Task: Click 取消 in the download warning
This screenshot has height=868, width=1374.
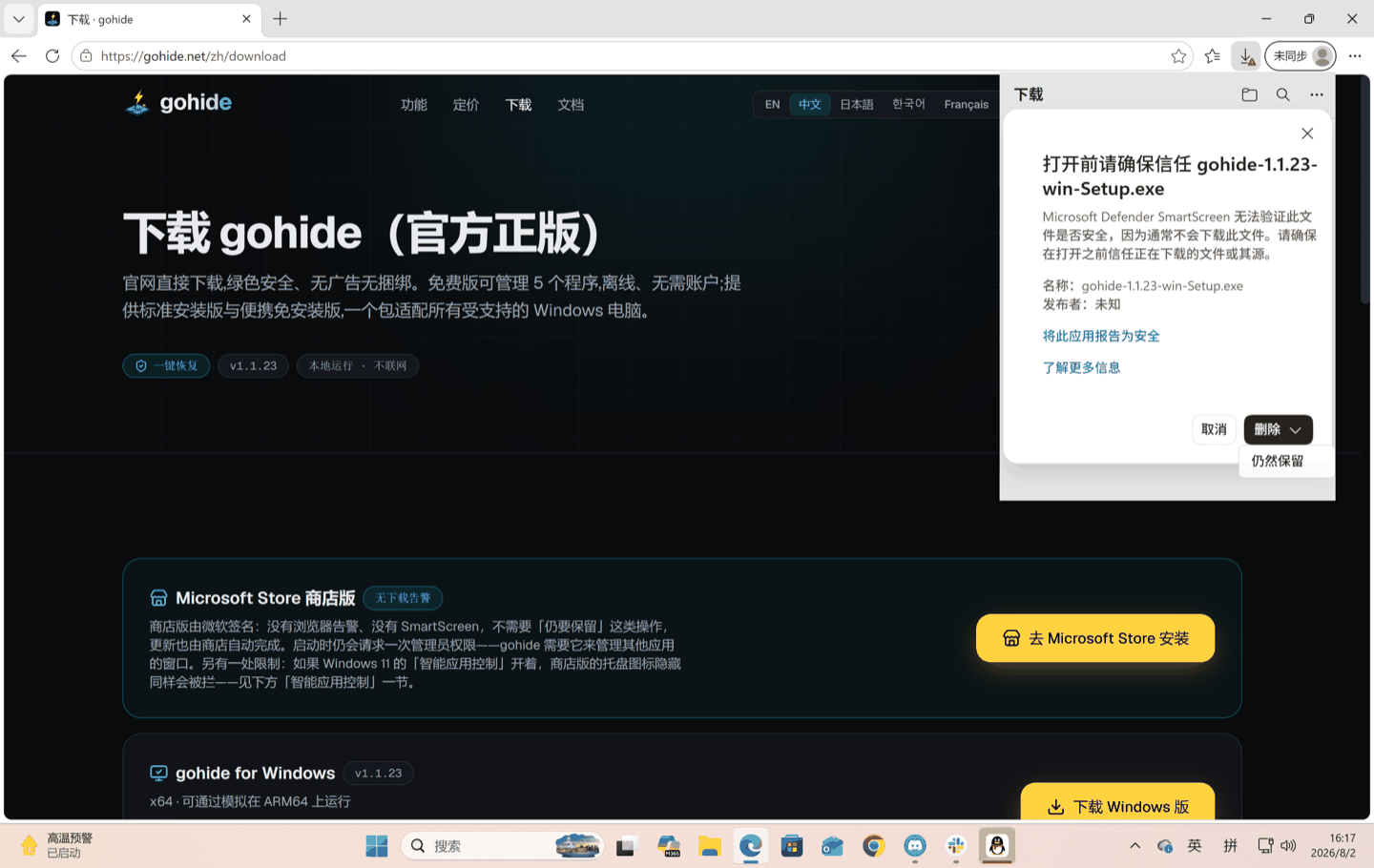Action: click(1214, 429)
